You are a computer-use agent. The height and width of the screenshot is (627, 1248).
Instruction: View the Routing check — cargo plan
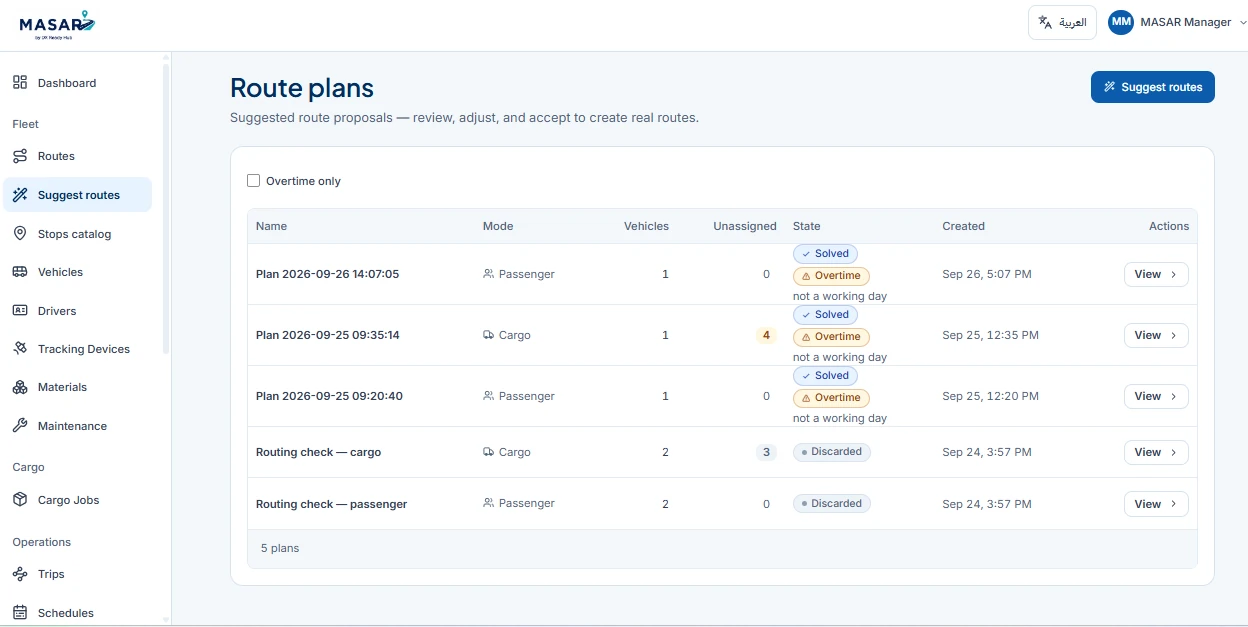click(1156, 452)
